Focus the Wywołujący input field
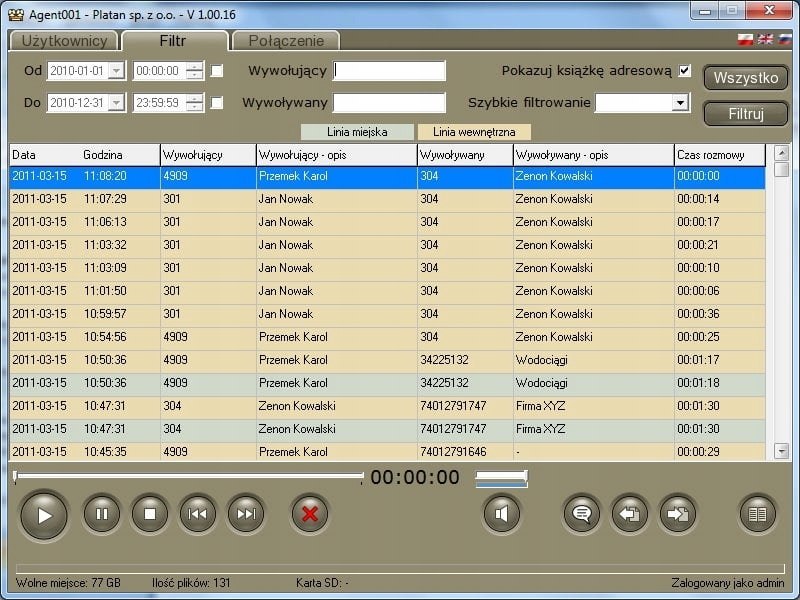 pyautogui.click(x=389, y=71)
